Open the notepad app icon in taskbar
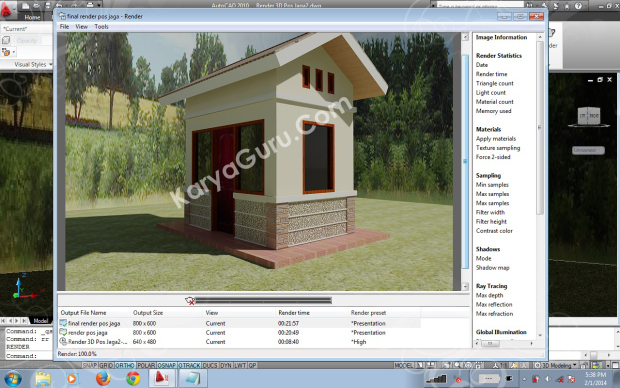This screenshot has width=620, height=388. point(192,379)
